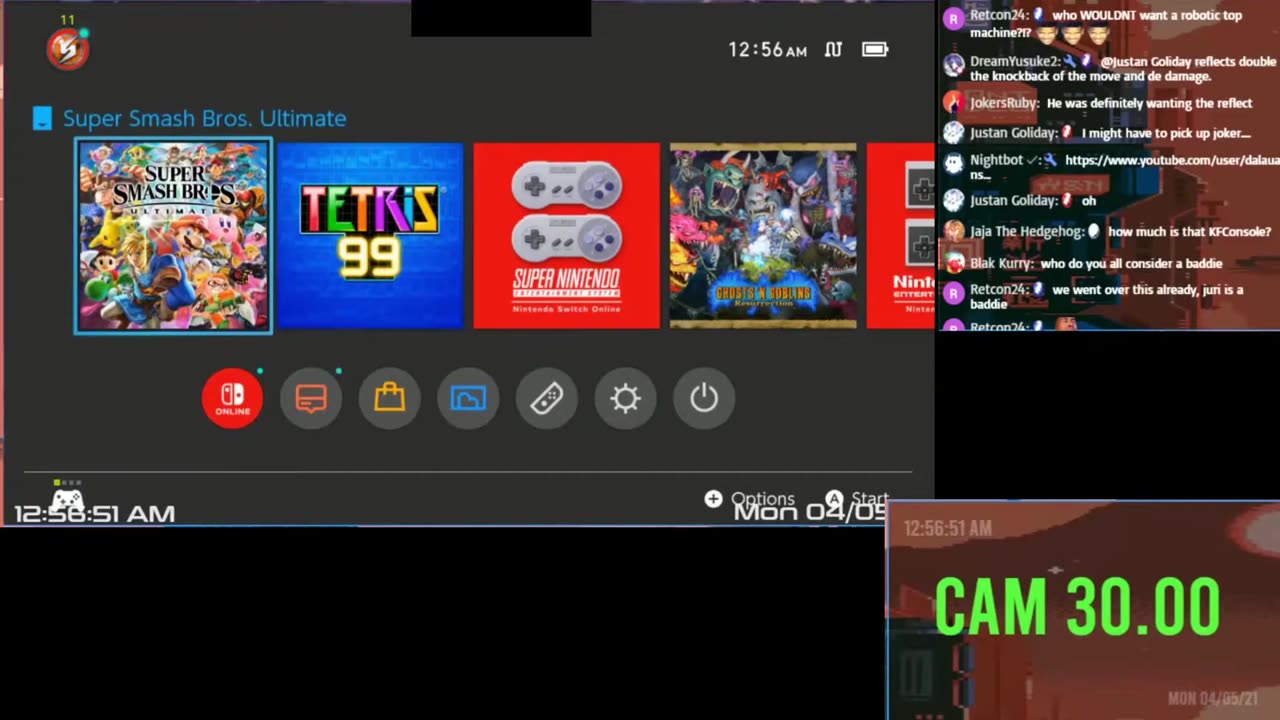Open the Nintendo eShop bag icon

point(389,398)
